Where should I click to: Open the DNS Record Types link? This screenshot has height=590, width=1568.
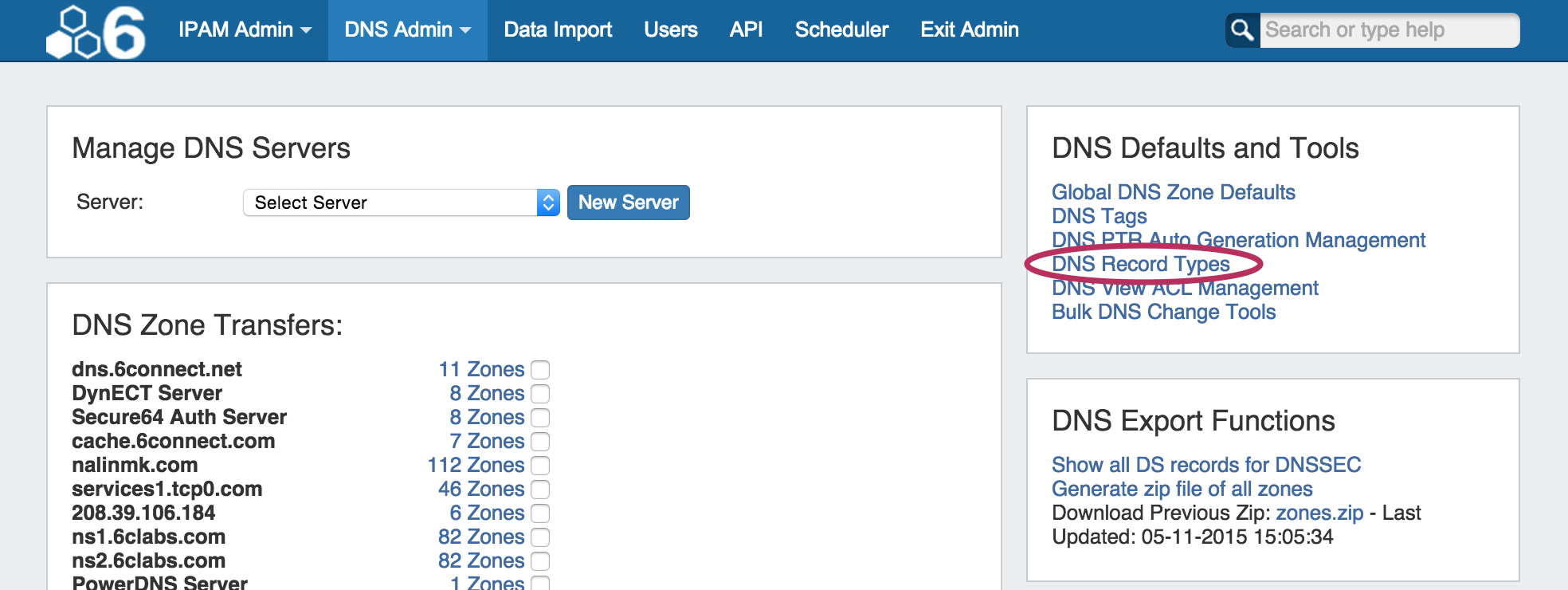point(1140,264)
